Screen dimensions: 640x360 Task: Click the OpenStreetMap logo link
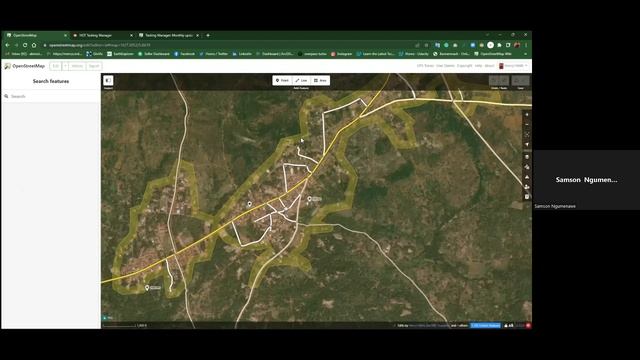pos(24,66)
